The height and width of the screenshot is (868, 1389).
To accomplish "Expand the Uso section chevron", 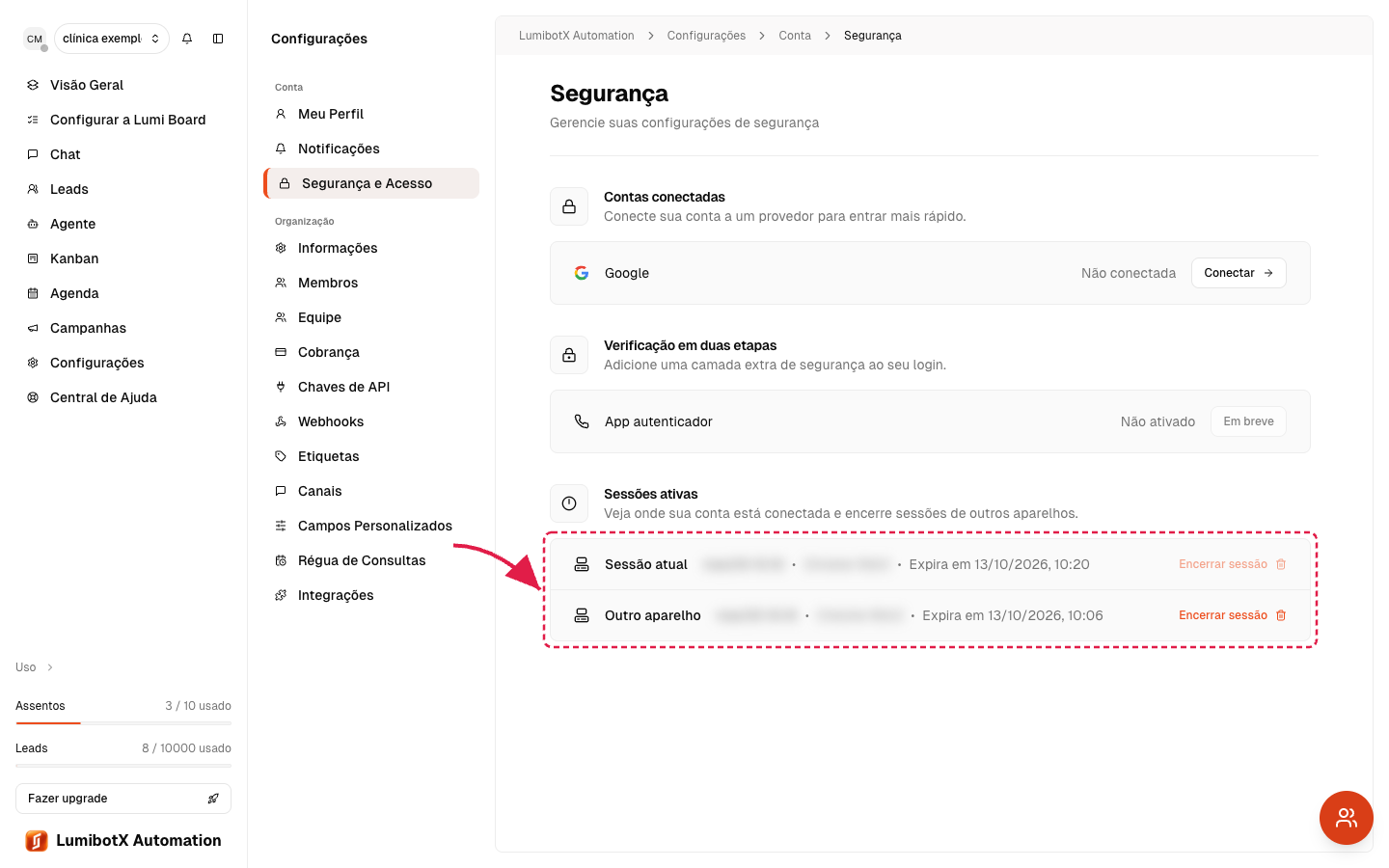I will coord(50,667).
